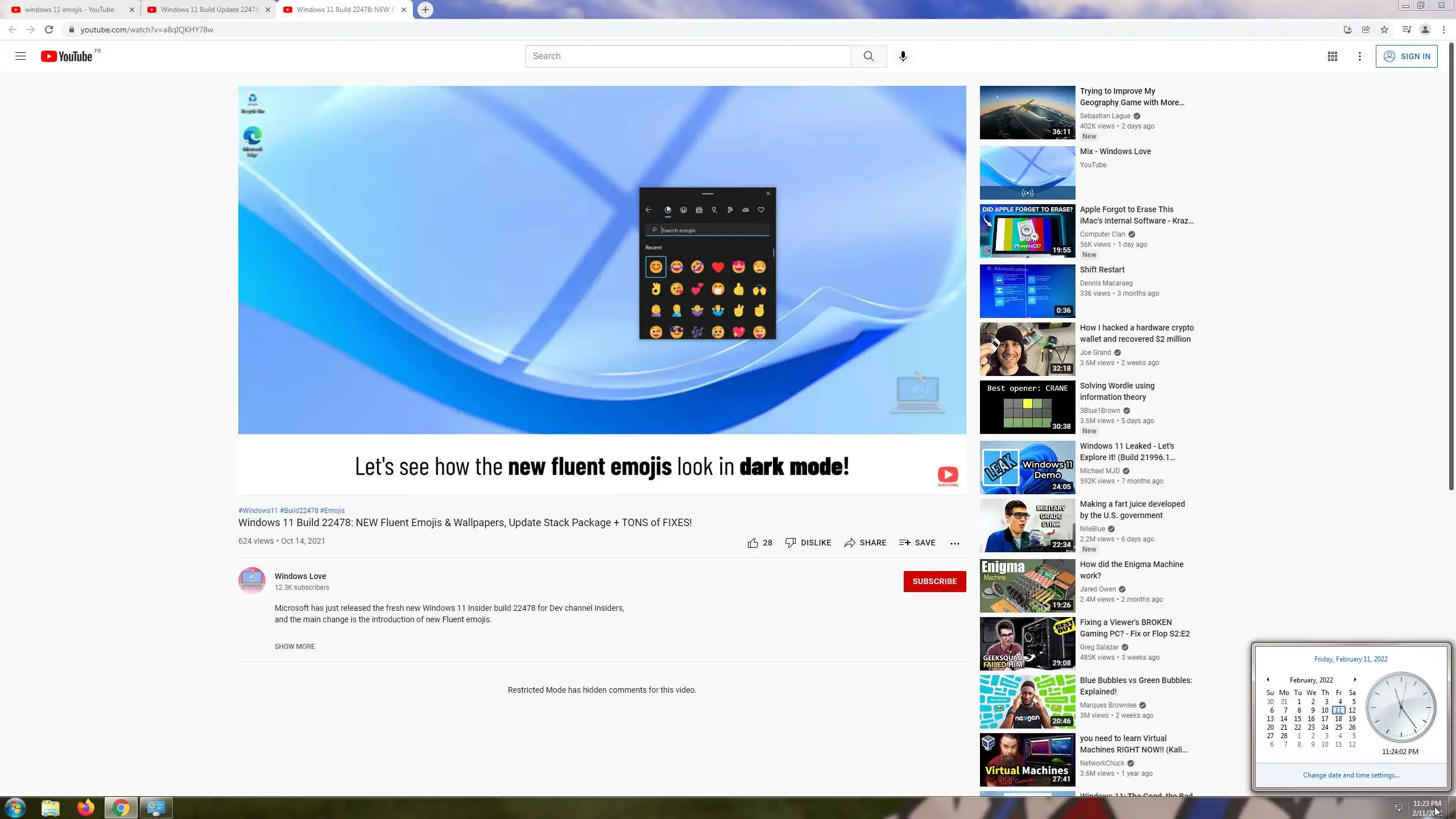
Task: Open the Solving Wordle video thumbnail
Action: click(x=1027, y=407)
